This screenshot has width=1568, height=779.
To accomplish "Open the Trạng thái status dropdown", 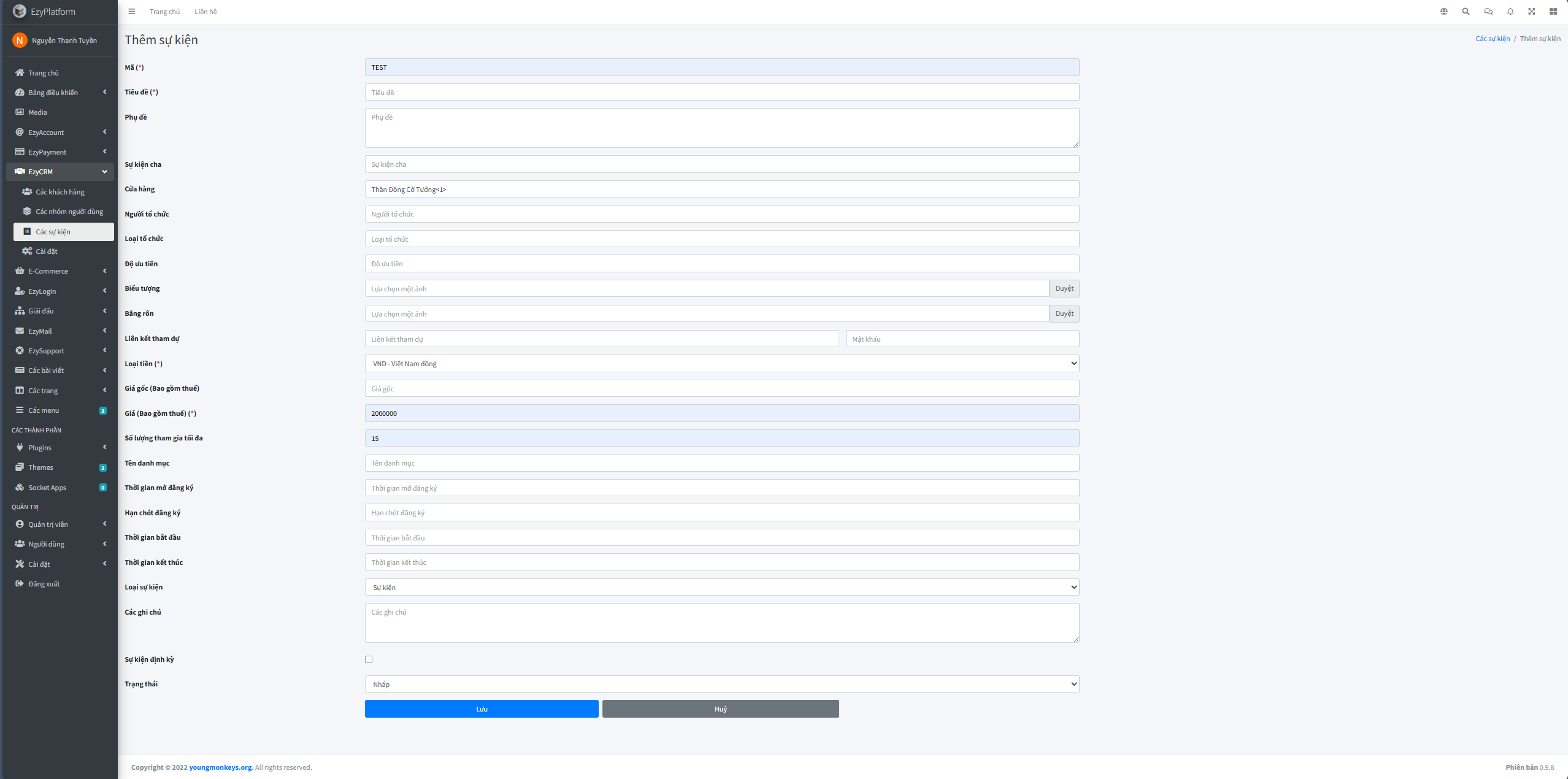I will pos(721,684).
